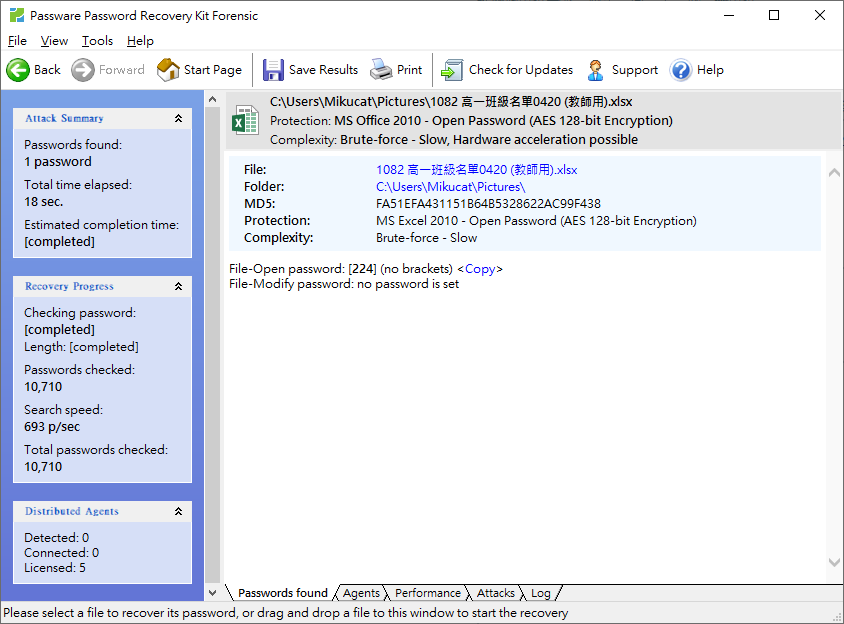
Task: Click the Start Page toolbar label
Action: (213, 70)
